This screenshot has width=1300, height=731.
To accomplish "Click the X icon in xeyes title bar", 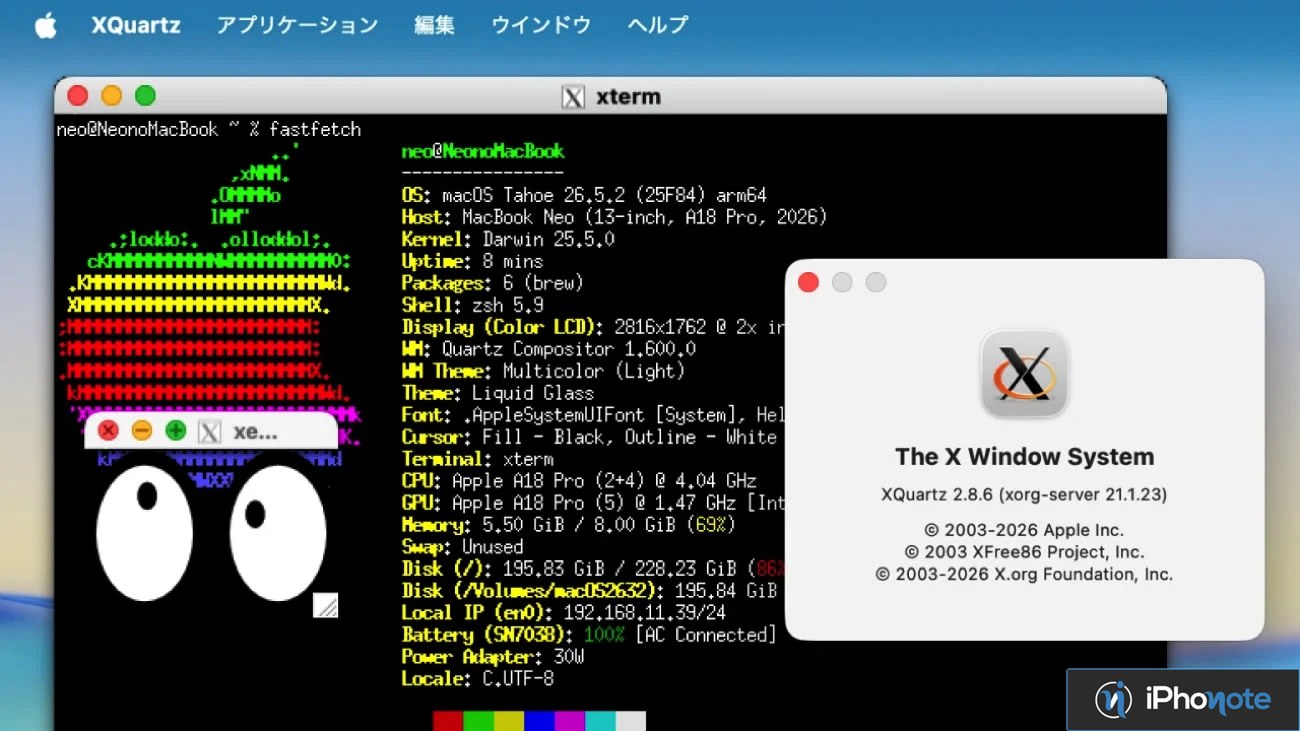I will pyautogui.click(x=209, y=431).
